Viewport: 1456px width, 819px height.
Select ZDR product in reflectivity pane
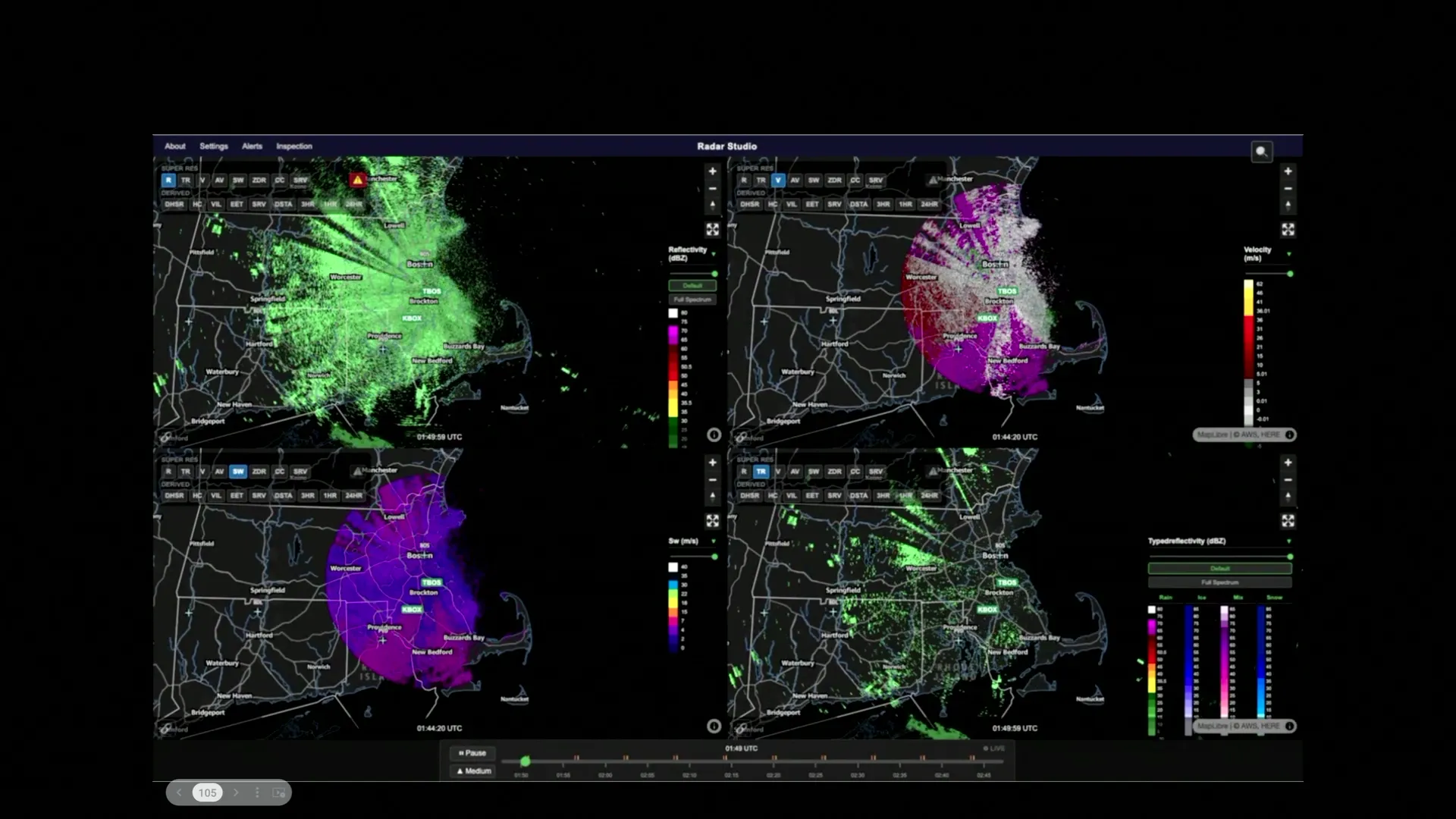pyautogui.click(x=259, y=180)
